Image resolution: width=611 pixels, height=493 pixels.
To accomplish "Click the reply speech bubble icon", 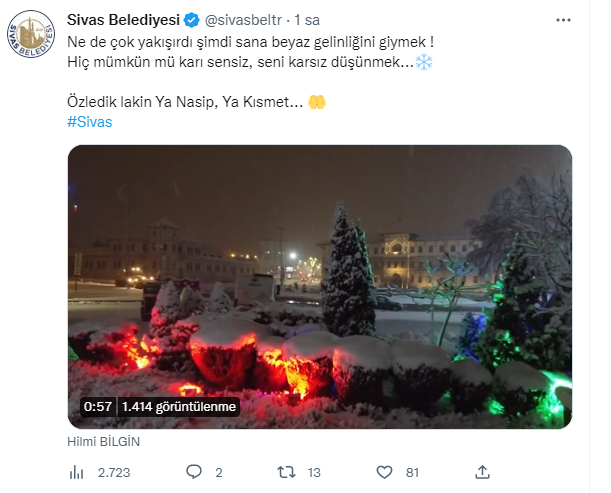I will (x=194, y=472).
